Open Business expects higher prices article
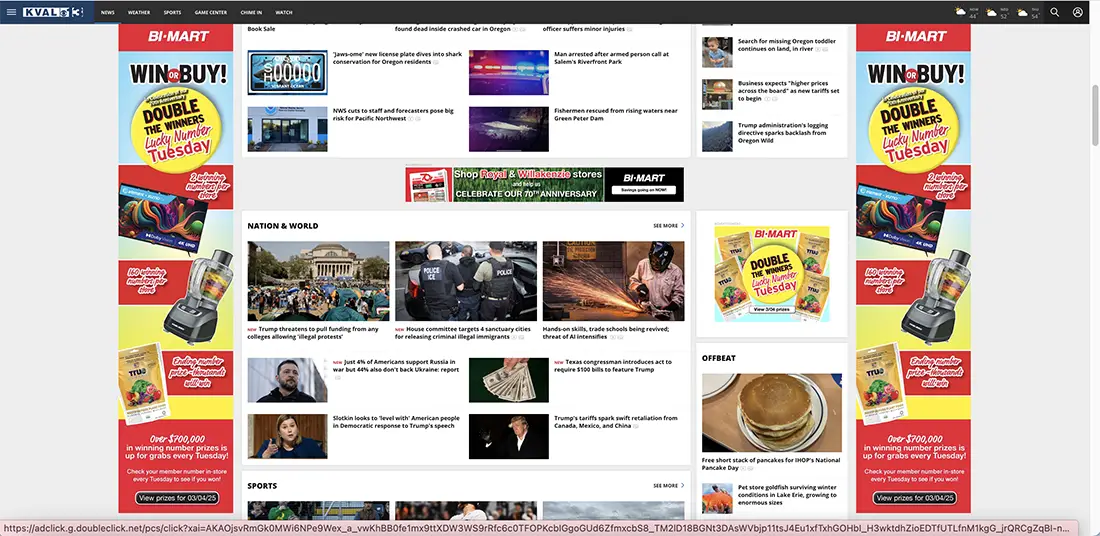The width and height of the screenshot is (1100, 536). 788,91
